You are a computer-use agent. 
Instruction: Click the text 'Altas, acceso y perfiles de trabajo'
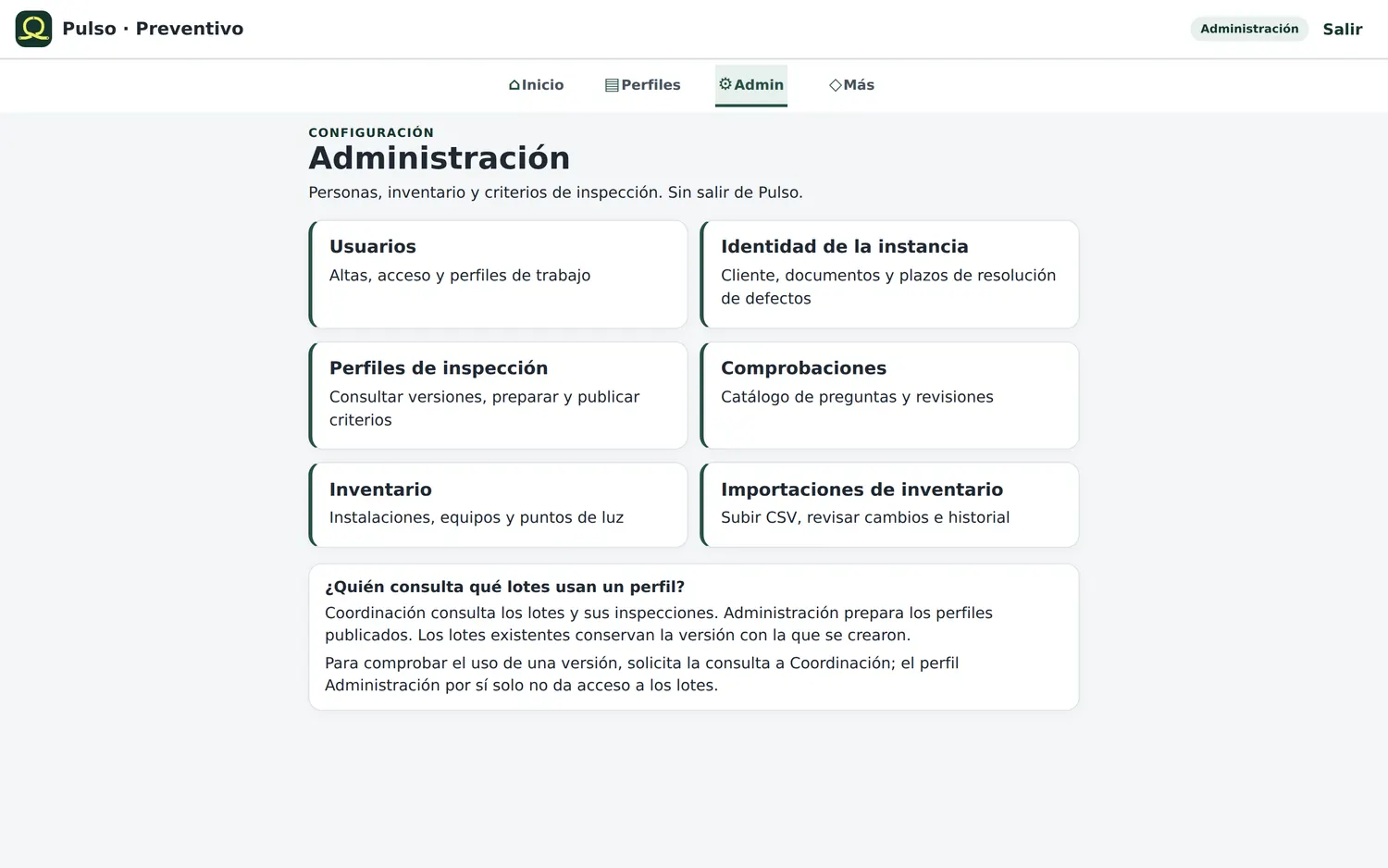click(460, 275)
